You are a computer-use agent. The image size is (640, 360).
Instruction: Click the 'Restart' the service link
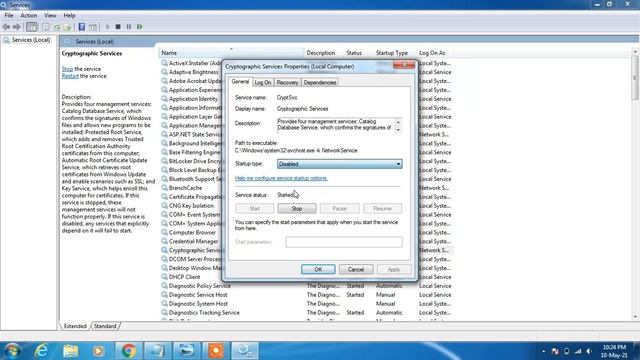point(70,76)
